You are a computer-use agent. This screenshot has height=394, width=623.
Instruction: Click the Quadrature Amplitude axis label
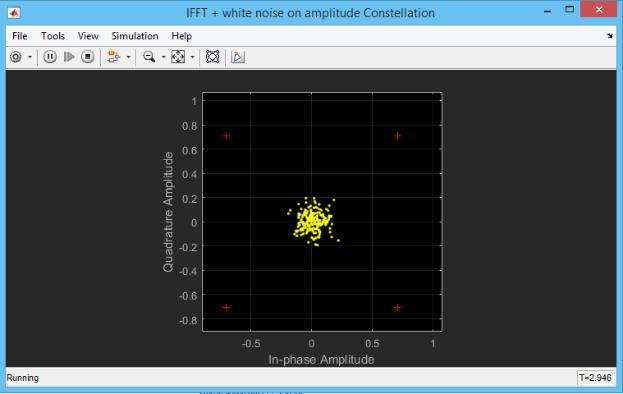(x=168, y=212)
